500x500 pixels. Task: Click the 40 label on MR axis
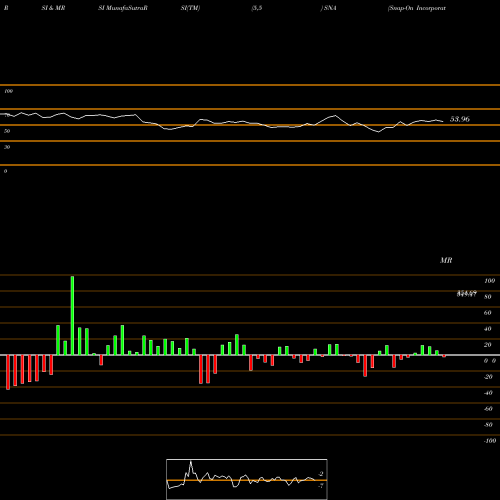(487, 329)
